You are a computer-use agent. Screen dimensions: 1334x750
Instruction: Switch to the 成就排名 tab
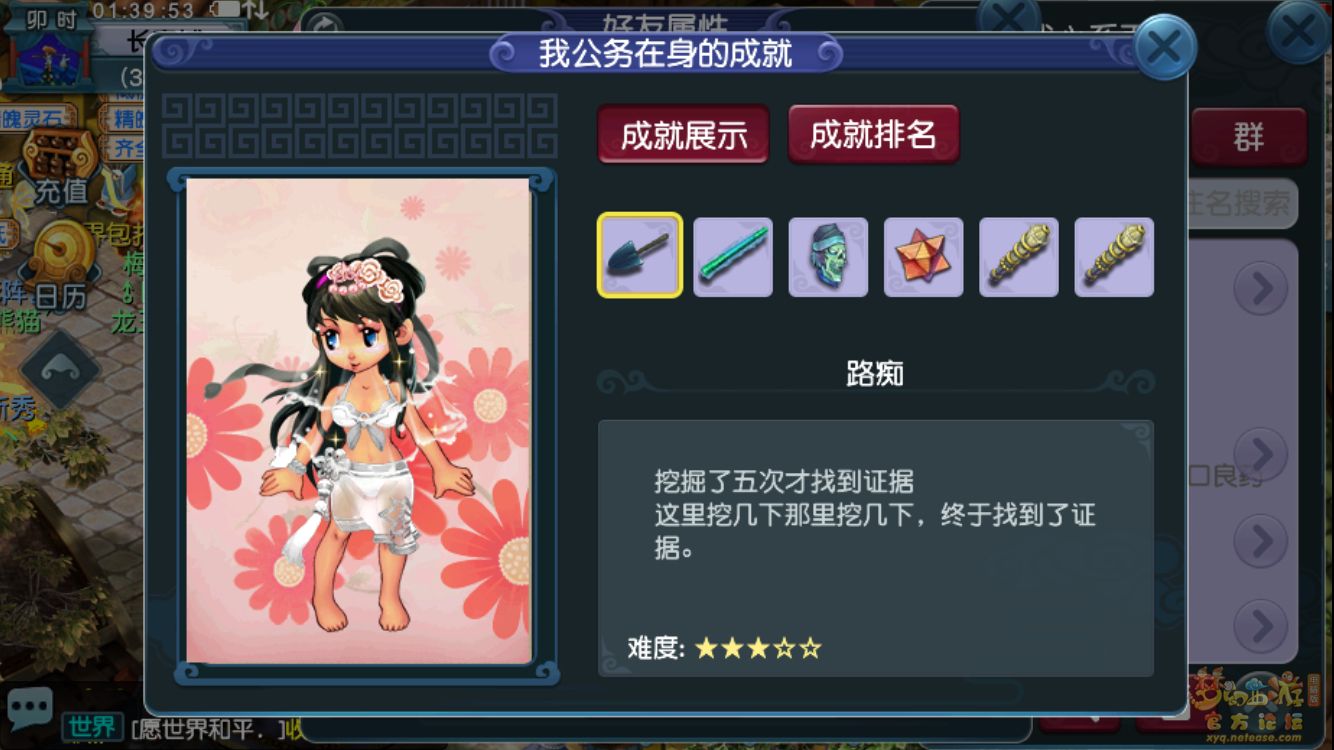coord(873,134)
